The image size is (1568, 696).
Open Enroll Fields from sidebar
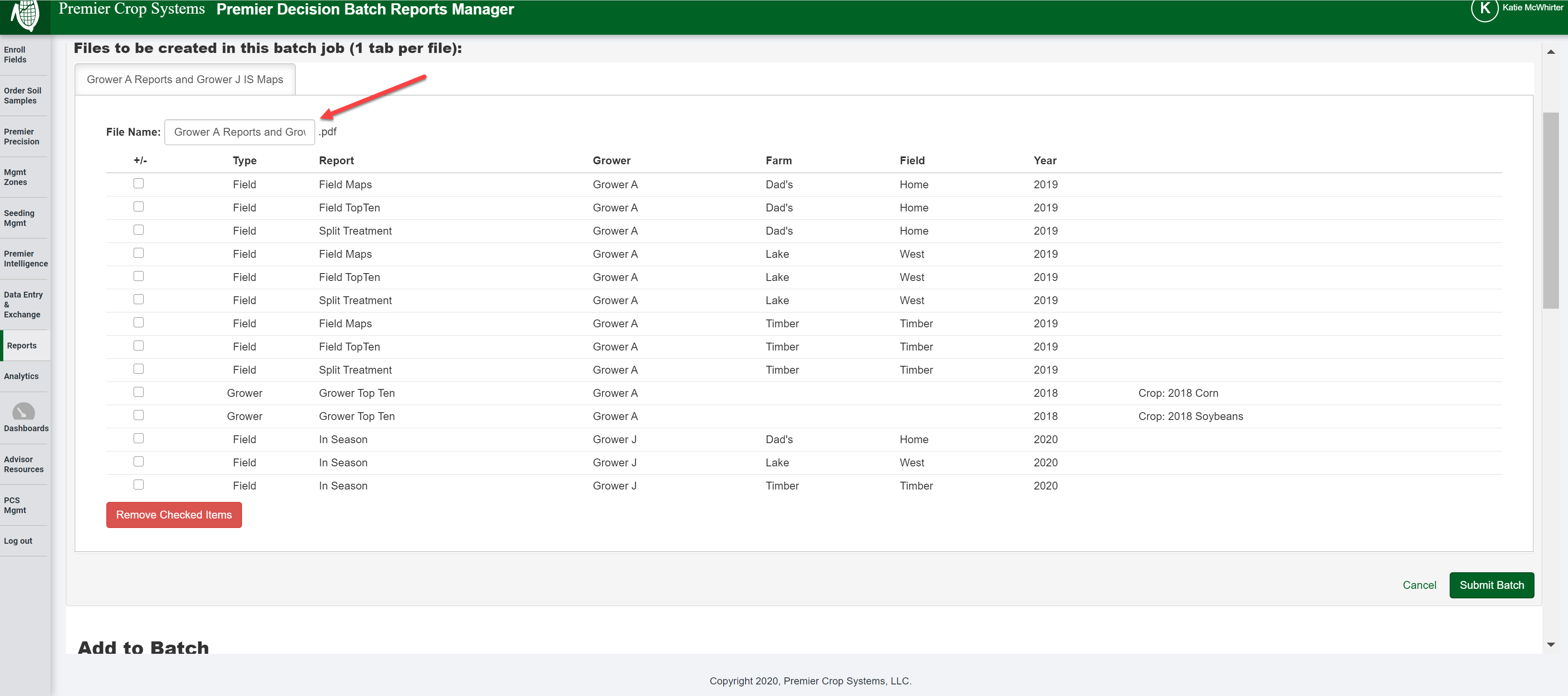pos(14,54)
